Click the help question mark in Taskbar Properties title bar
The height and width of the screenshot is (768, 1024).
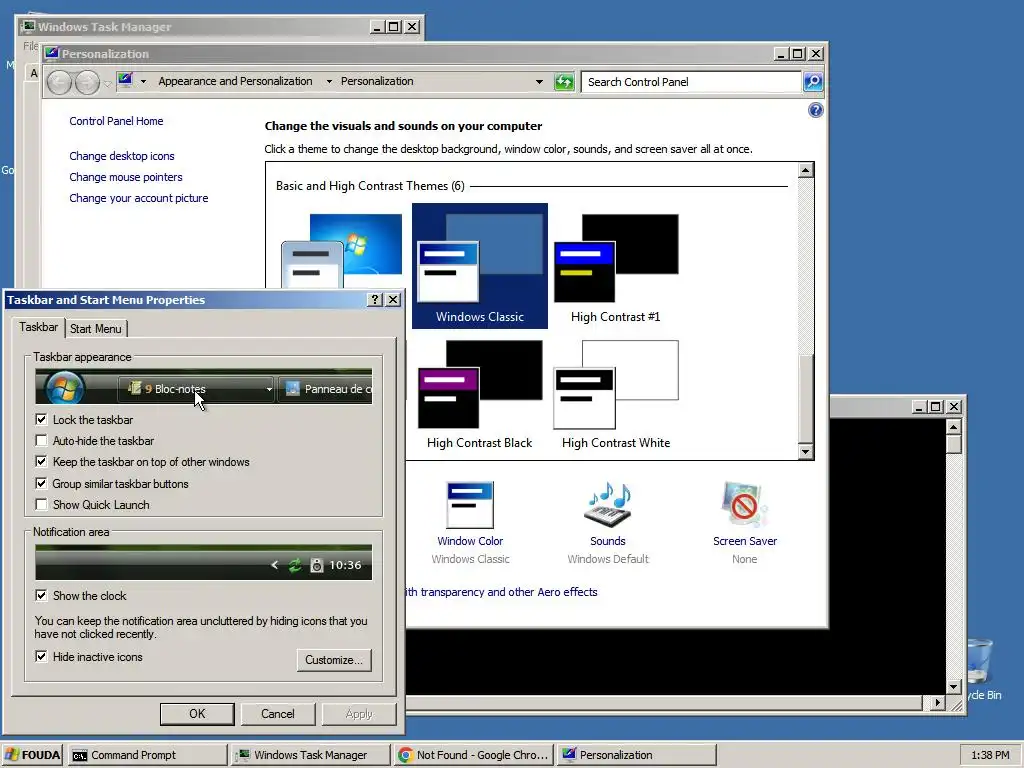click(374, 299)
